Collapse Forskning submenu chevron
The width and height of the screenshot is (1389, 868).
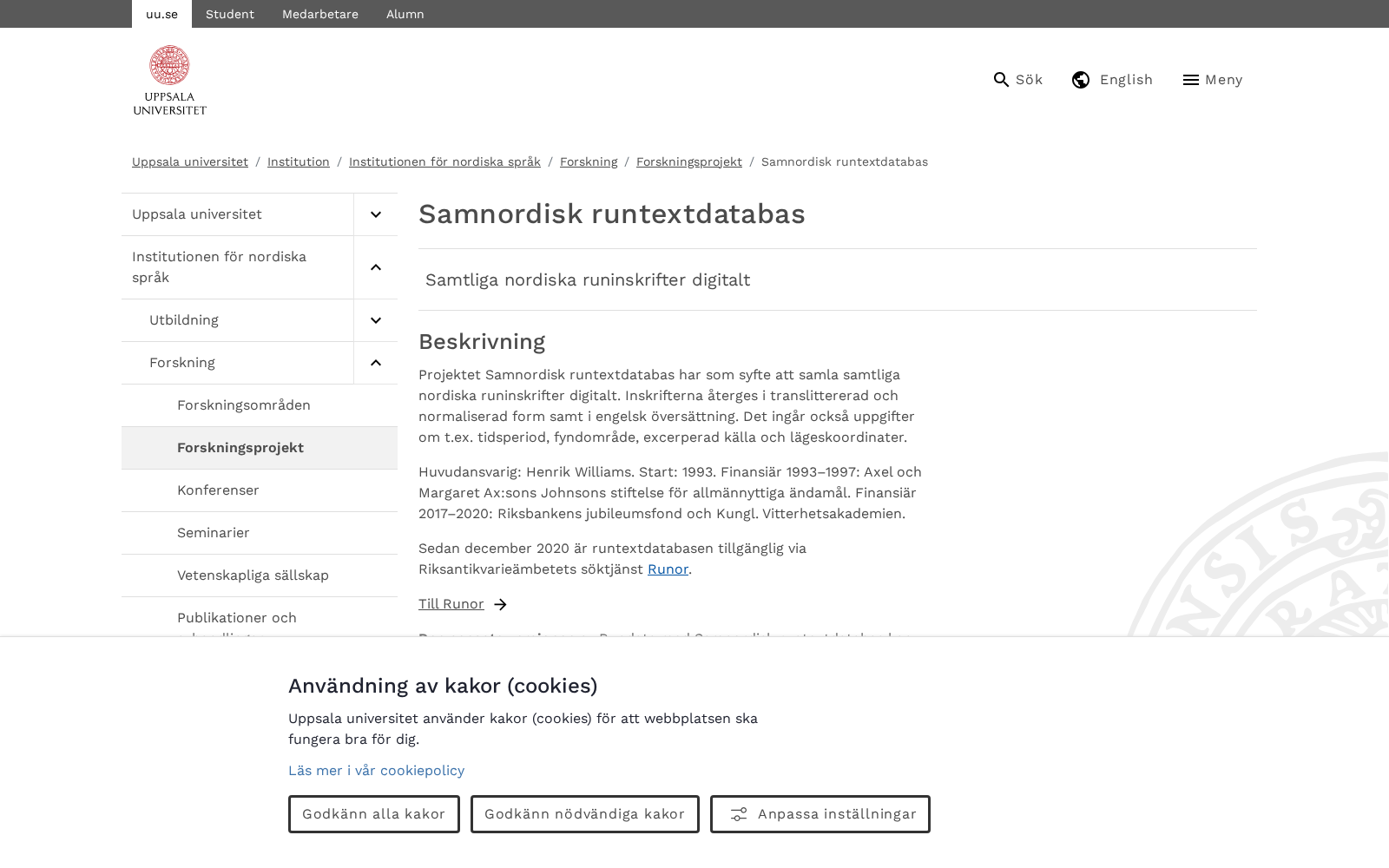376,363
